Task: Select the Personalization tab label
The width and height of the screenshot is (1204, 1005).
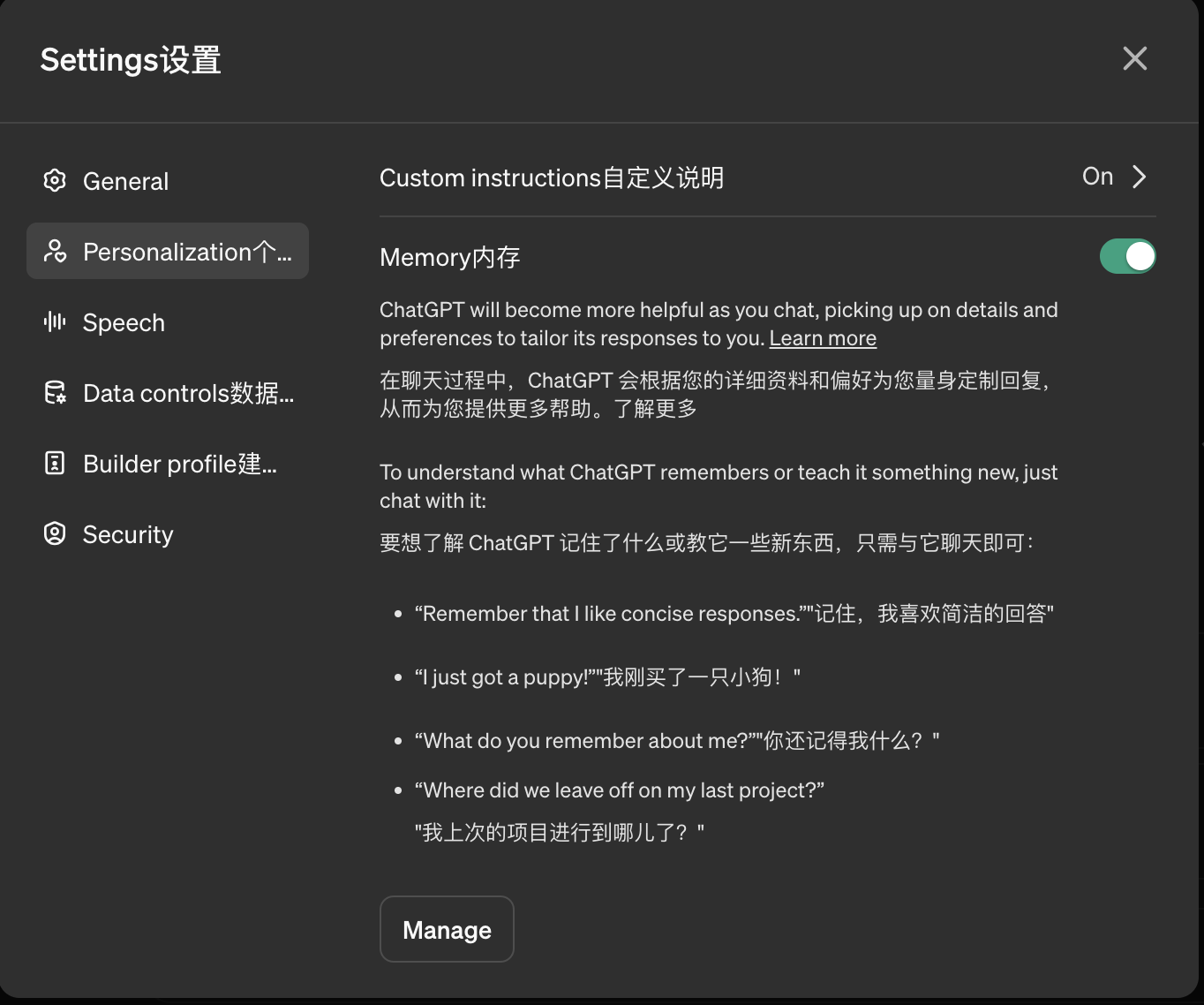Action: [x=187, y=252]
